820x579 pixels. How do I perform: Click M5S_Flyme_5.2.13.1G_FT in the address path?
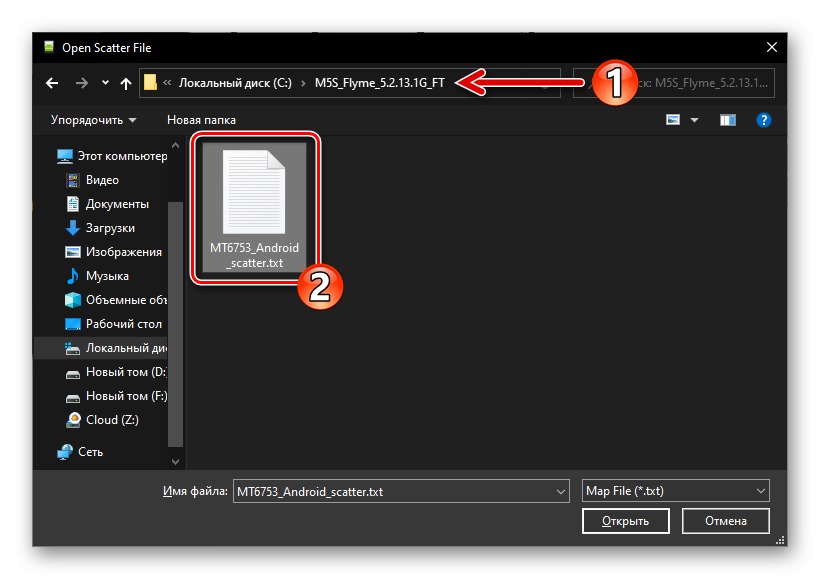tap(380, 83)
